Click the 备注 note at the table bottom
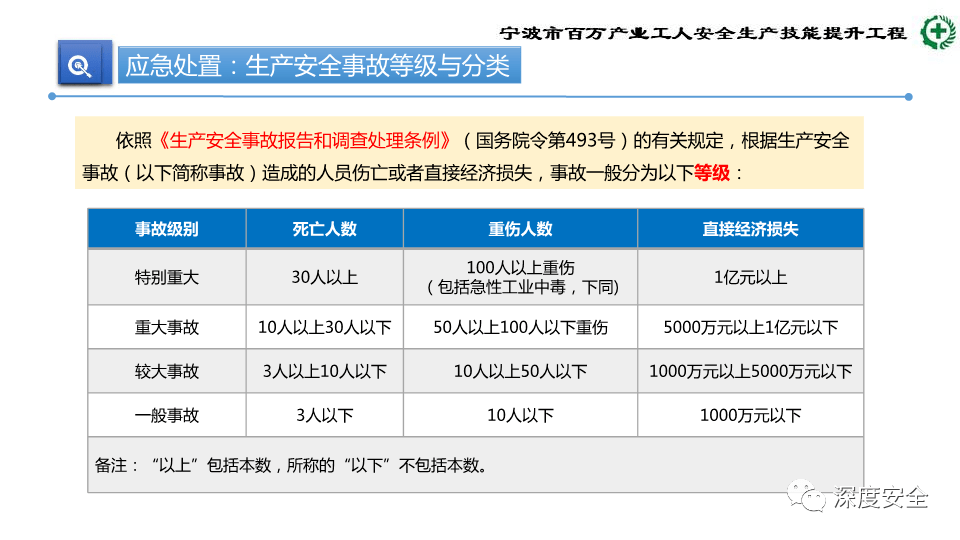This screenshot has height=540, width=960. pyautogui.click(x=290, y=465)
